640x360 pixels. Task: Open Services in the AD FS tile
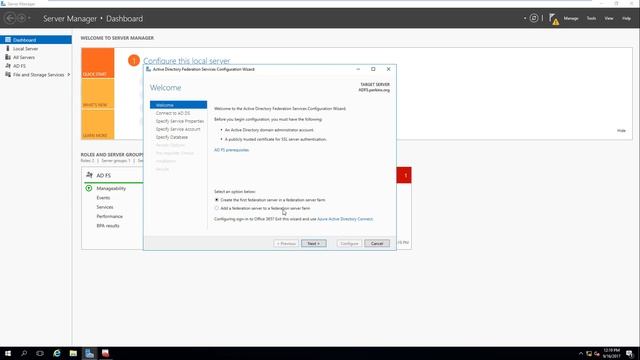coord(105,207)
